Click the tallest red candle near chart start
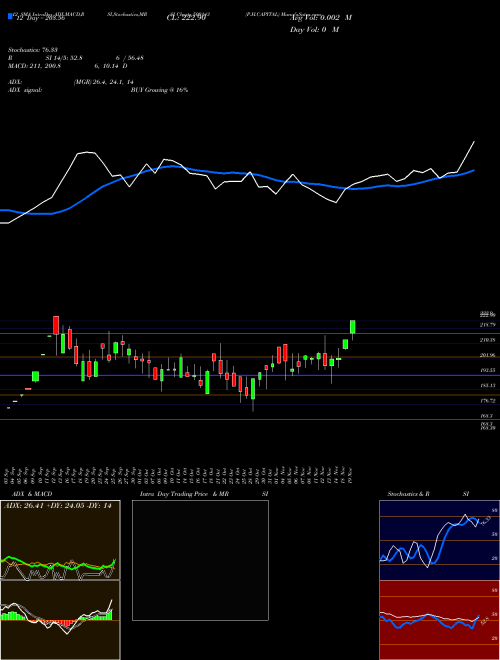 (x=56, y=325)
